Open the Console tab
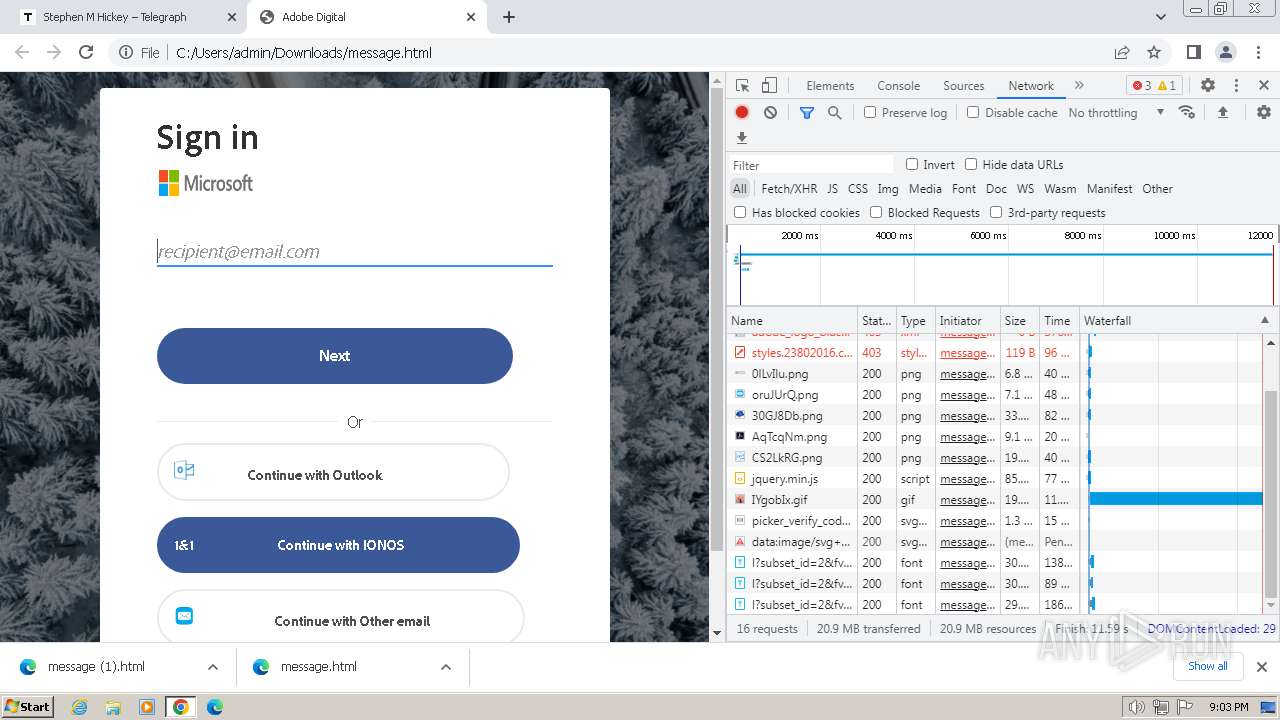Image resolution: width=1280 pixels, height=720 pixels. (898, 86)
